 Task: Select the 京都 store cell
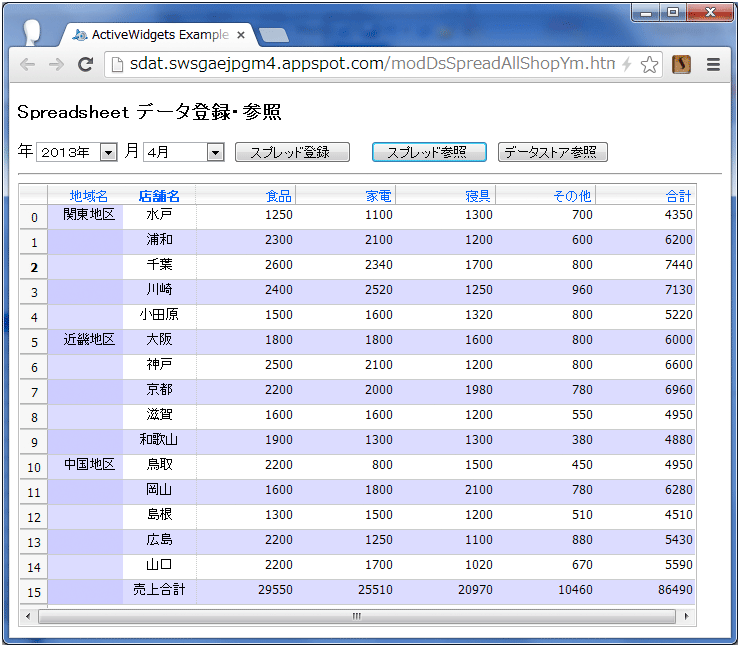[x=159, y=390]
